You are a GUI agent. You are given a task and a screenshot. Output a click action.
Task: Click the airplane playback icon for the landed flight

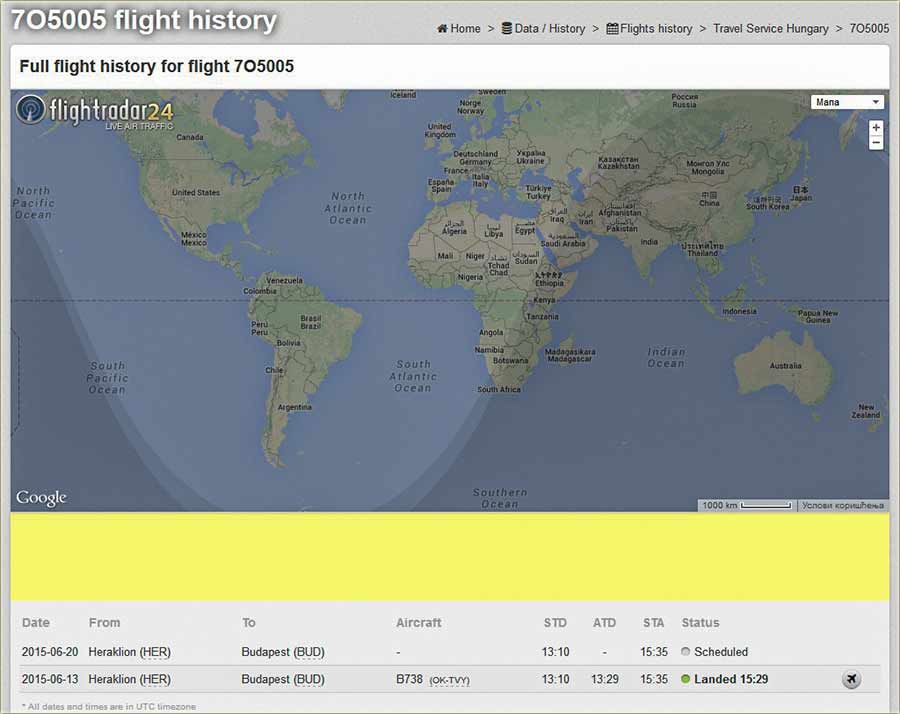(x=851, y=680)
